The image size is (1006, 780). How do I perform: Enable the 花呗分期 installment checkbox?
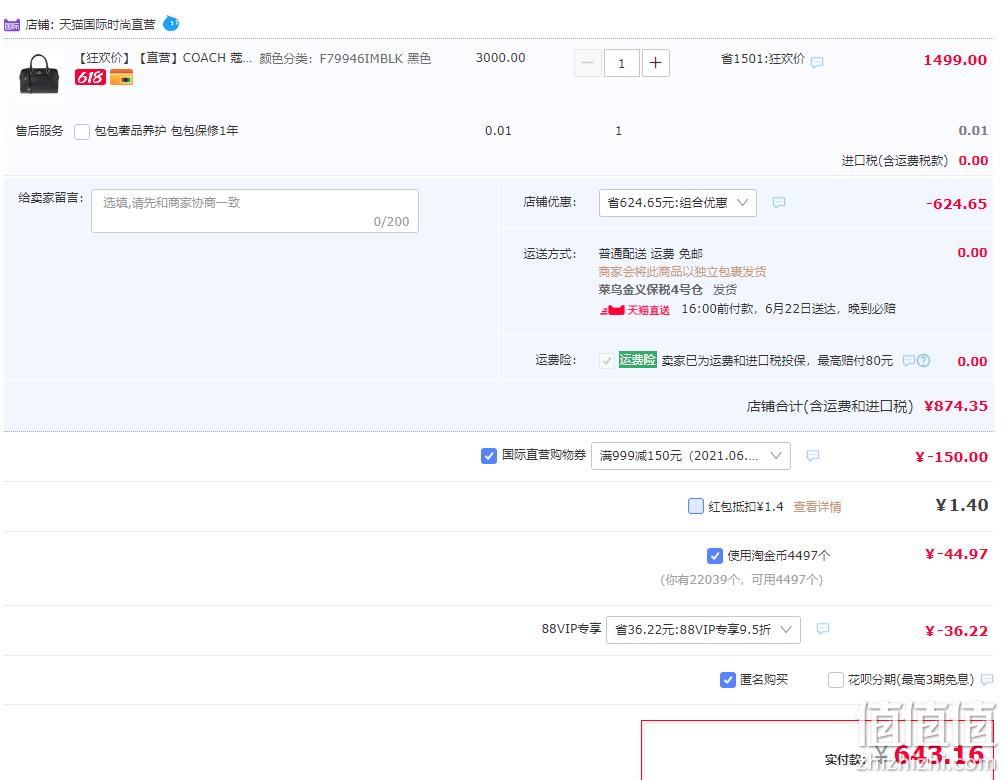tap(836, 680)
